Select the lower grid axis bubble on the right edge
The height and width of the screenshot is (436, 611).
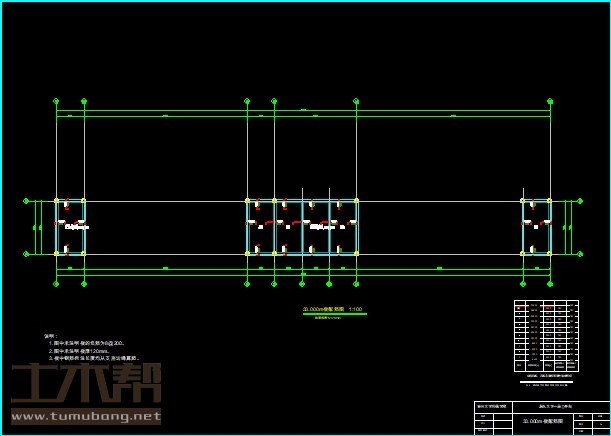579,254
